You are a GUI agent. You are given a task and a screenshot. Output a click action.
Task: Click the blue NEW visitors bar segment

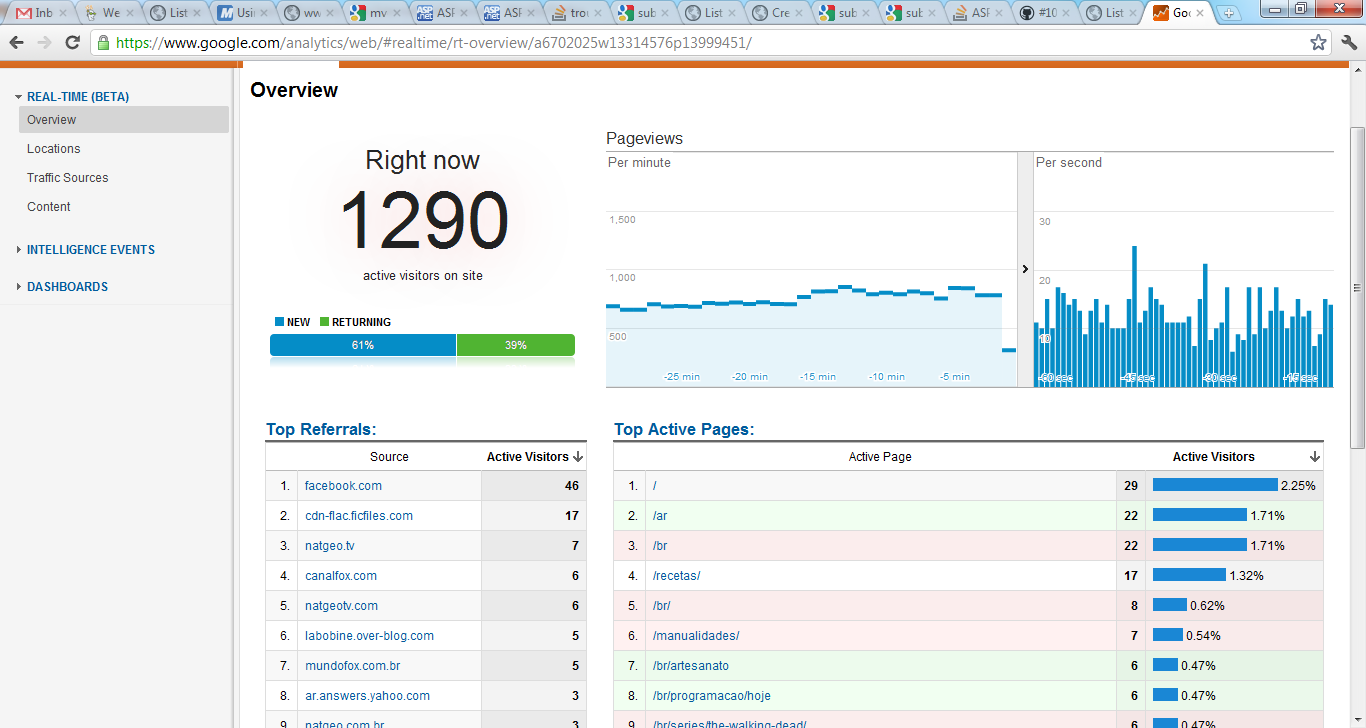pyautogui.click(x=363, y=345)
